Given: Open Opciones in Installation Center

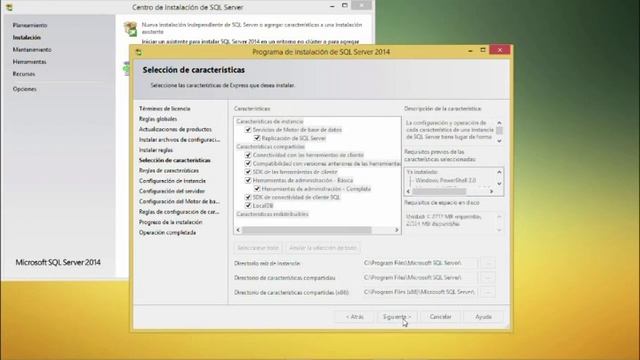Looking at the screenshot, I should [24, 89].
